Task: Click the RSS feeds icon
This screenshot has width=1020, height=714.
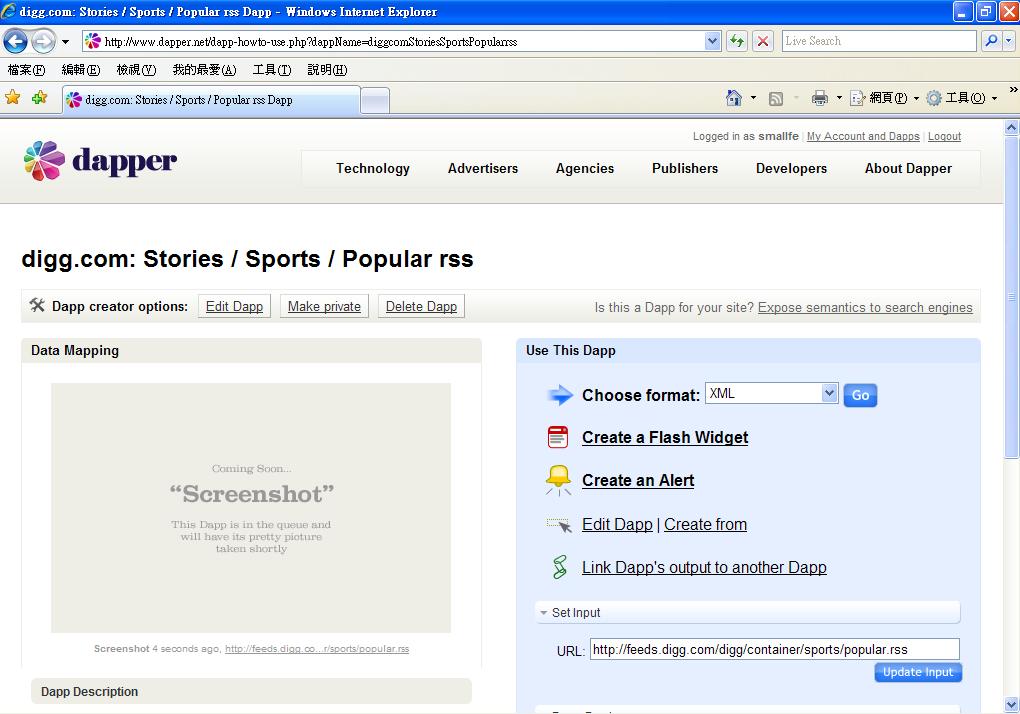Action: (x=775, y=98)
